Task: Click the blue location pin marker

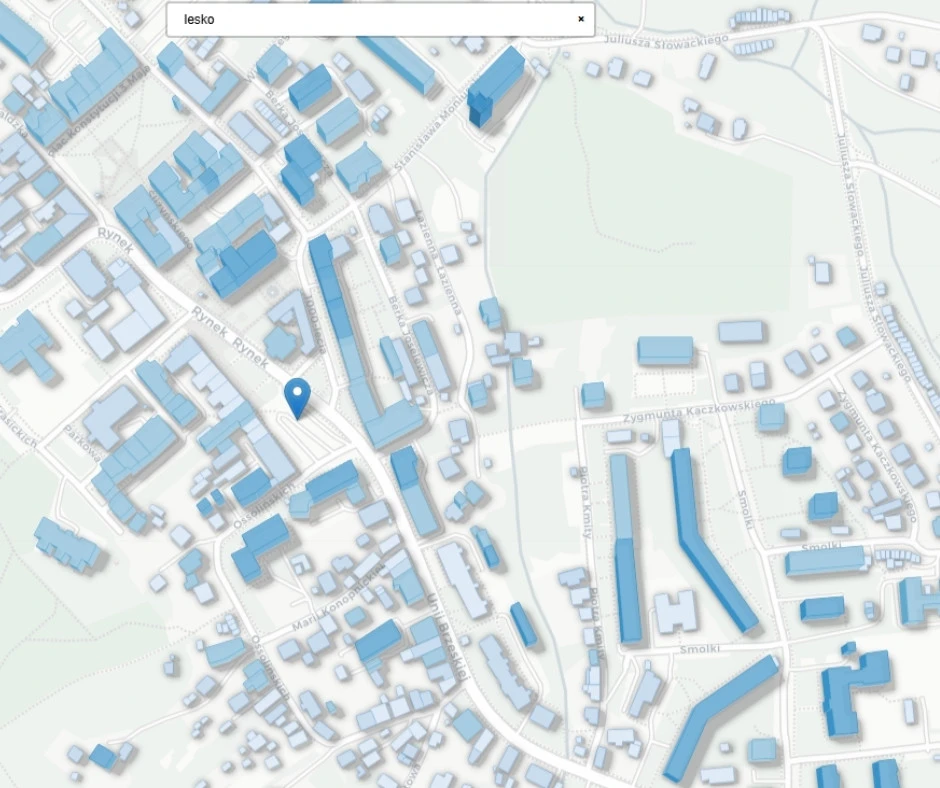Action: [x=297, y=396]
